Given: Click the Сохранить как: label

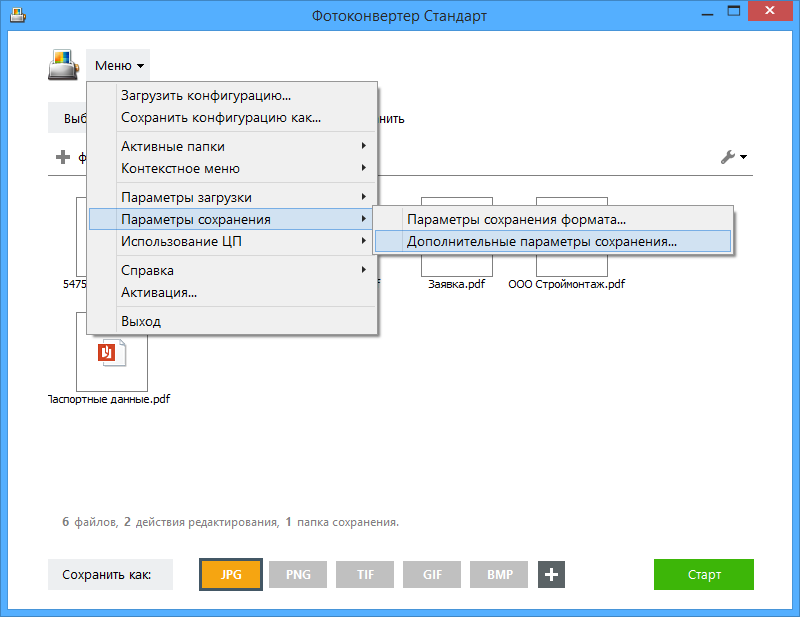Looking at the screenshot, I should pos(110,575).
